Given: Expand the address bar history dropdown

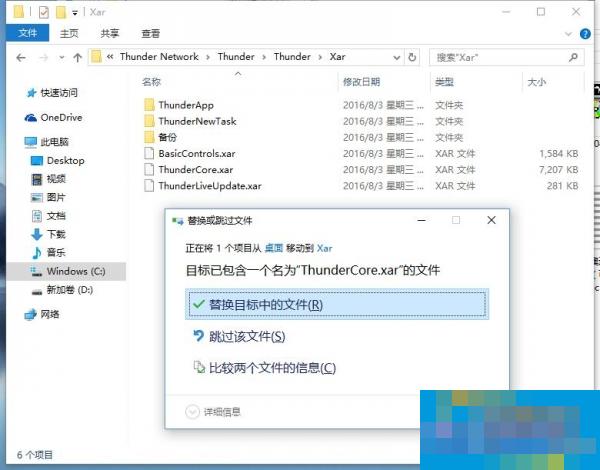Looking at the screenshot, I should (397, 57).
